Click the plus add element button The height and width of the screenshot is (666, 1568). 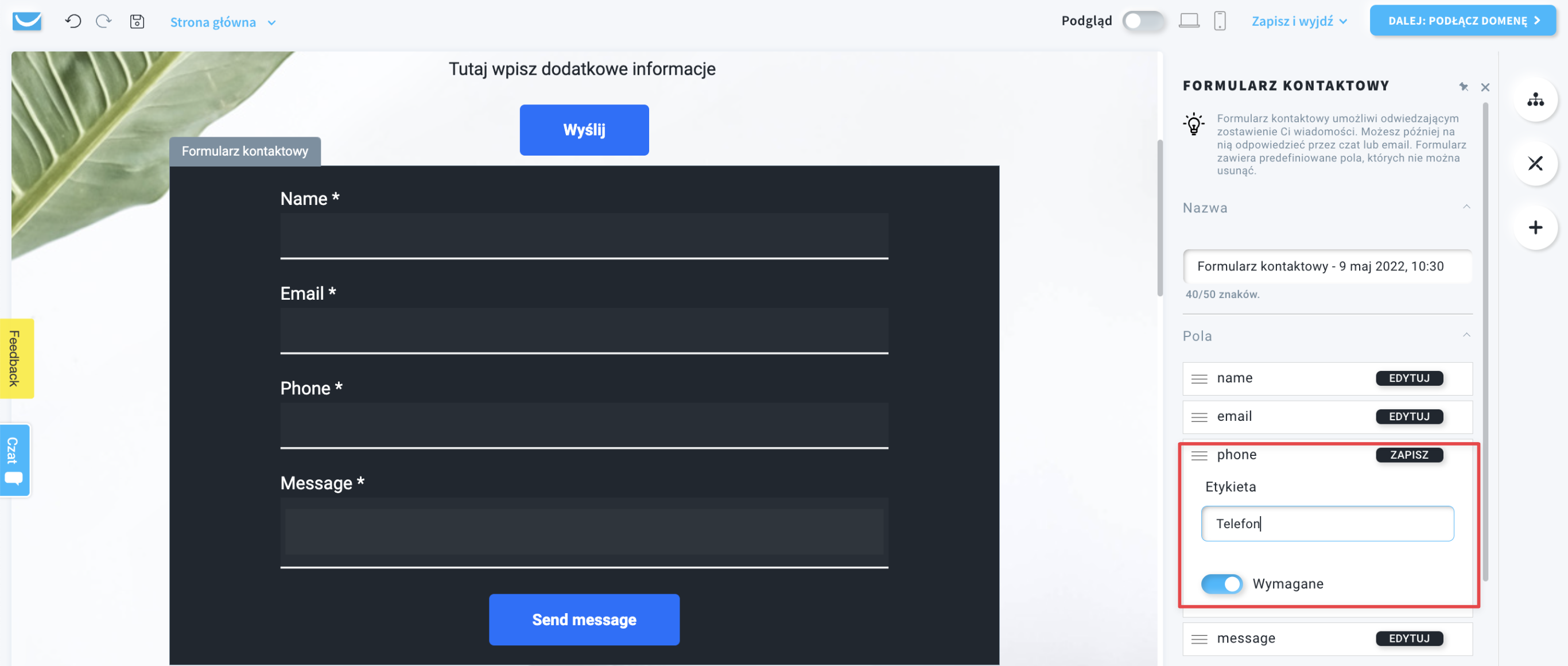pyautogui.click(x=1535, y=228)
